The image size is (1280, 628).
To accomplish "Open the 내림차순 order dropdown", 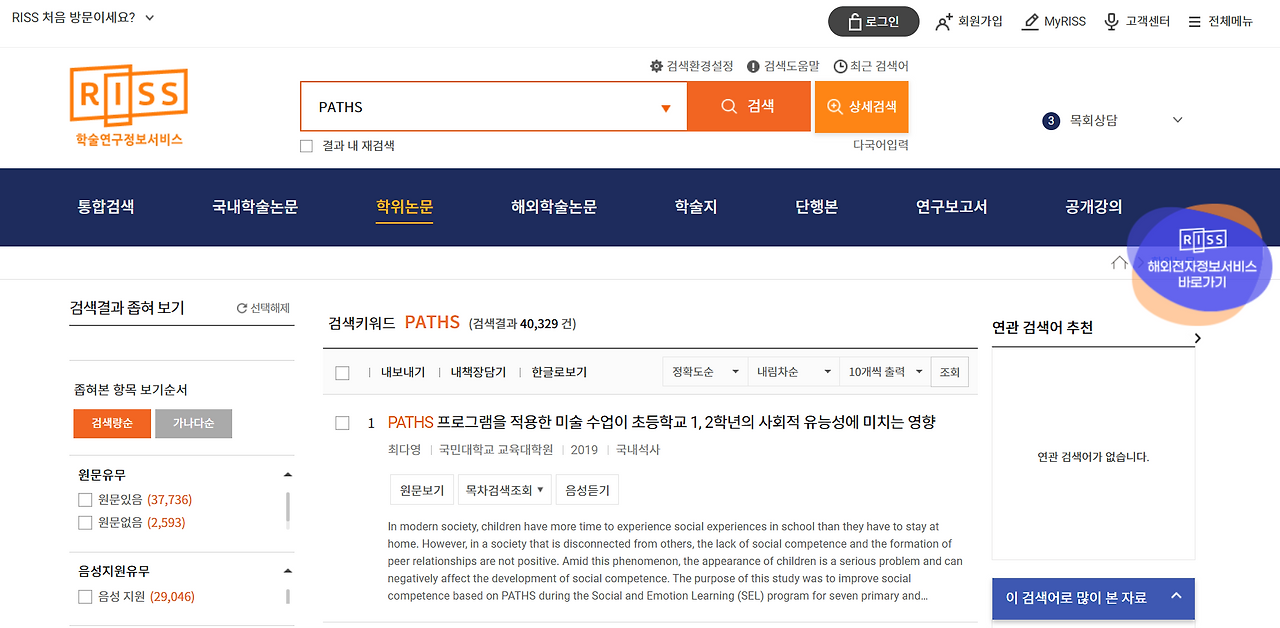I will click(x=793, y=372).
